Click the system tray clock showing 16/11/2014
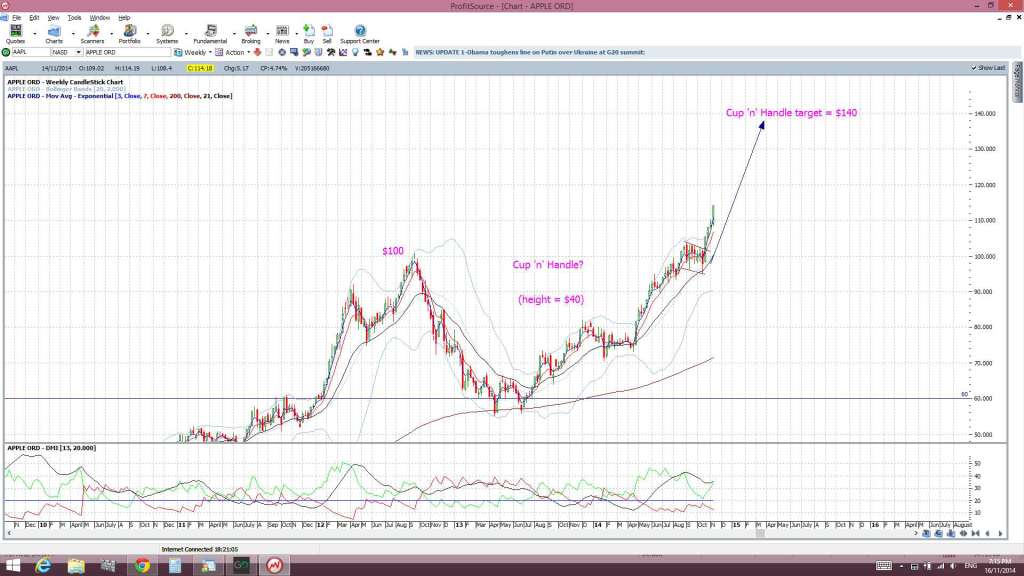 1000,566
